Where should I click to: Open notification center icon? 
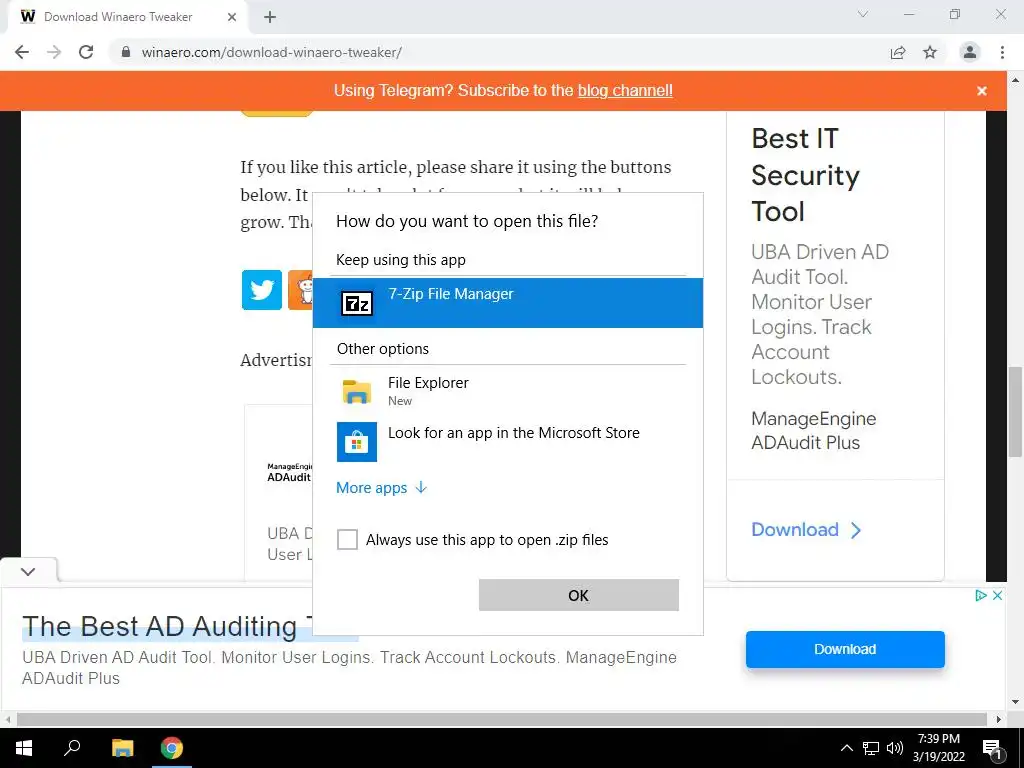click(992, 748)
